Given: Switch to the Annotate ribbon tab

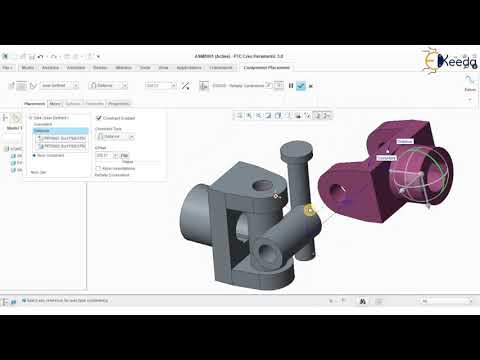Looking at the screenshot, I should click(76, 68).
